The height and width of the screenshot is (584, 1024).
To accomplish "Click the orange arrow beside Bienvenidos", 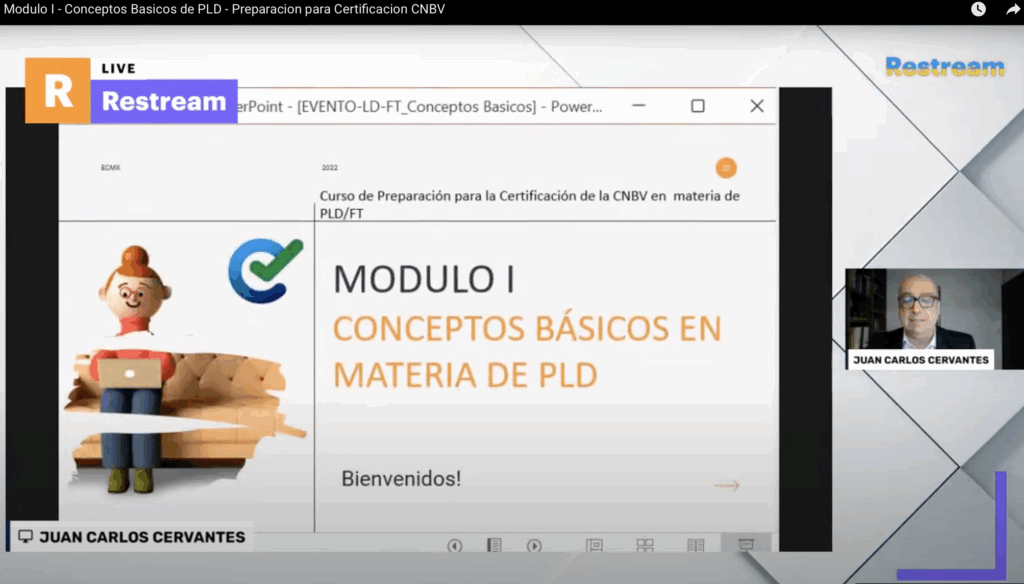I will (x=726, y=486).
